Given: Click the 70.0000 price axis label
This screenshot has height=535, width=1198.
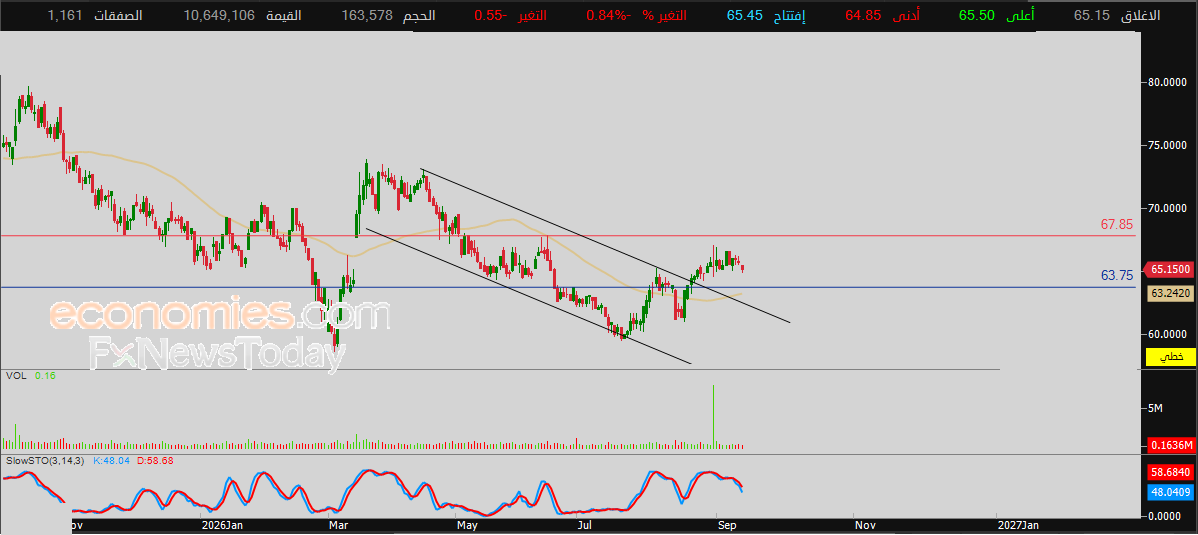Looking at the screenshot, I should 1167,208.
